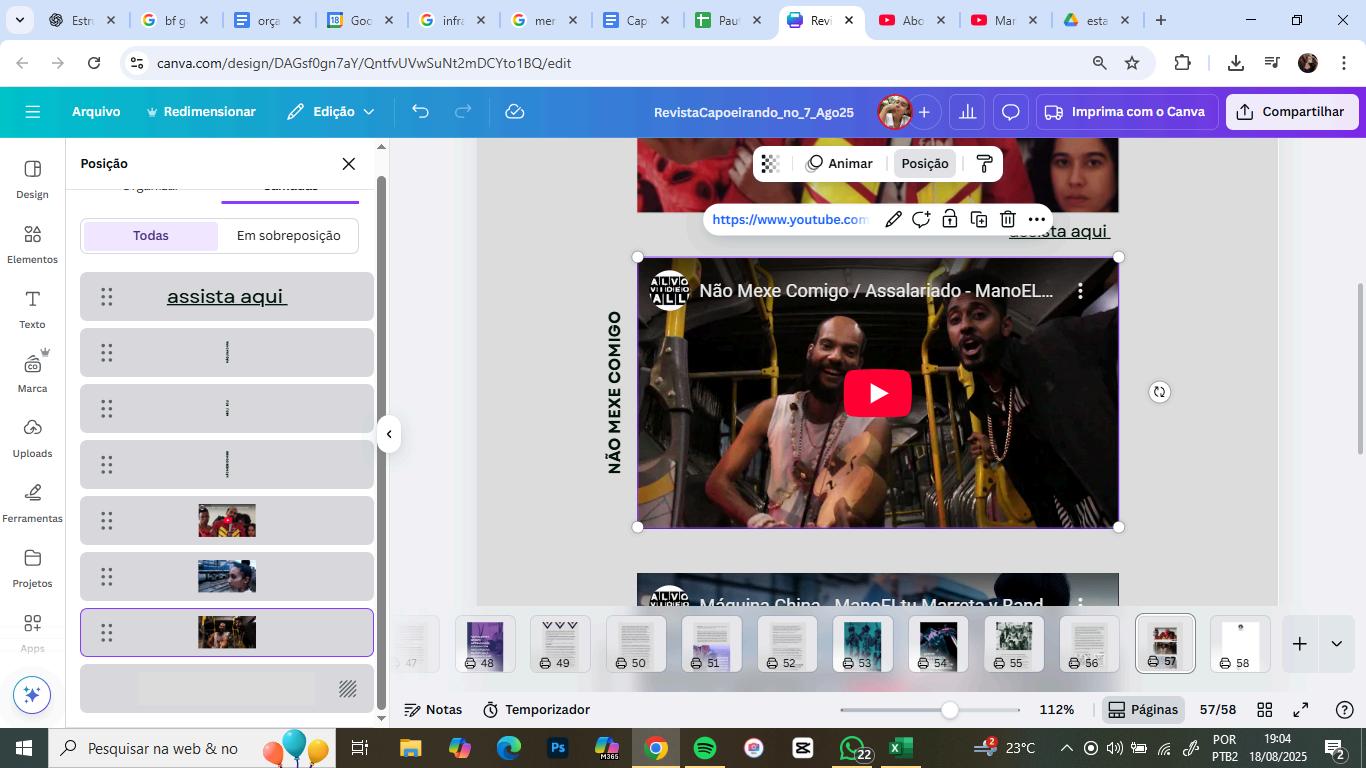Edit the link with the pencil icon
Screen dimensions: 1366x768
pyautogui.click(x=893, y=219)
